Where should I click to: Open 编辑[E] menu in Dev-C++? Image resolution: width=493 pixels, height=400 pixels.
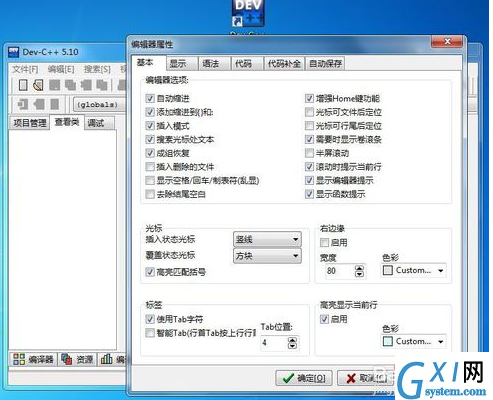click(x=61, y=69)
